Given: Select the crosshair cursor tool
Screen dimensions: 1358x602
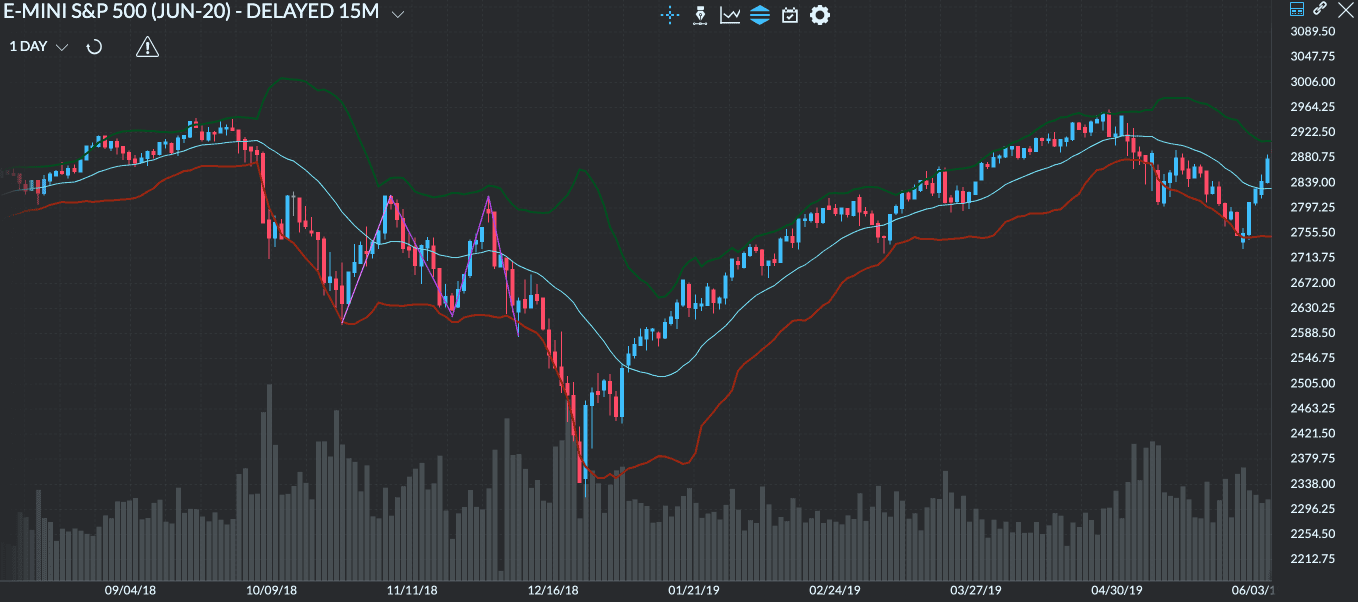Looking at the screenshot, I should (670, 15).
